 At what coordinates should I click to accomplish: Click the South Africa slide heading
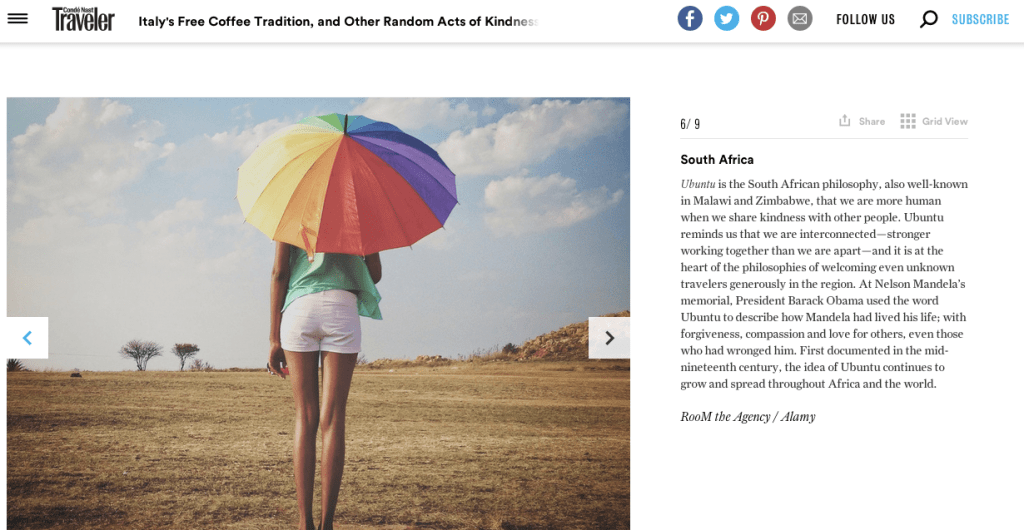tap(717, 159)
